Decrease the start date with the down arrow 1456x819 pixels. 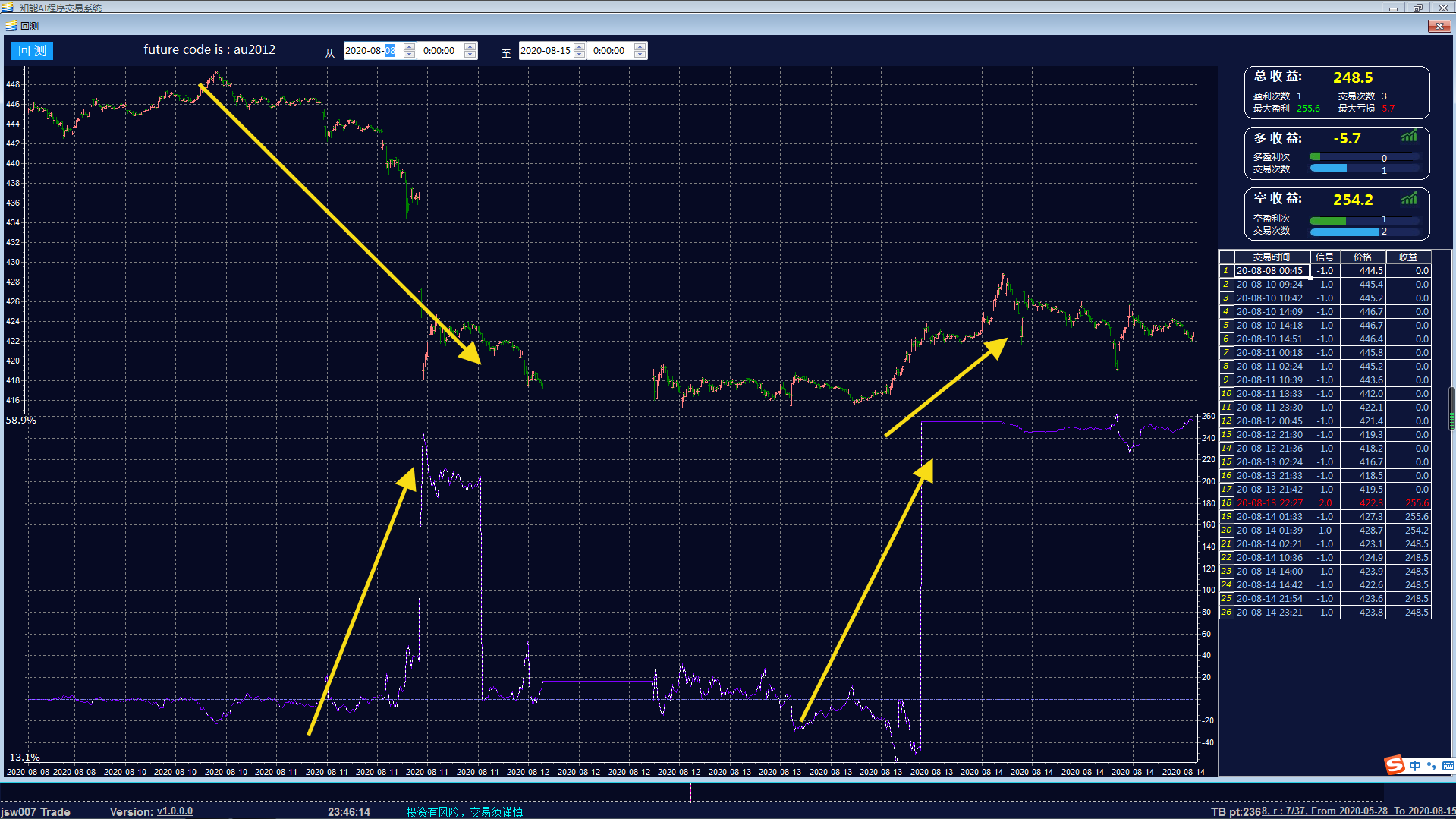point(410,55)
